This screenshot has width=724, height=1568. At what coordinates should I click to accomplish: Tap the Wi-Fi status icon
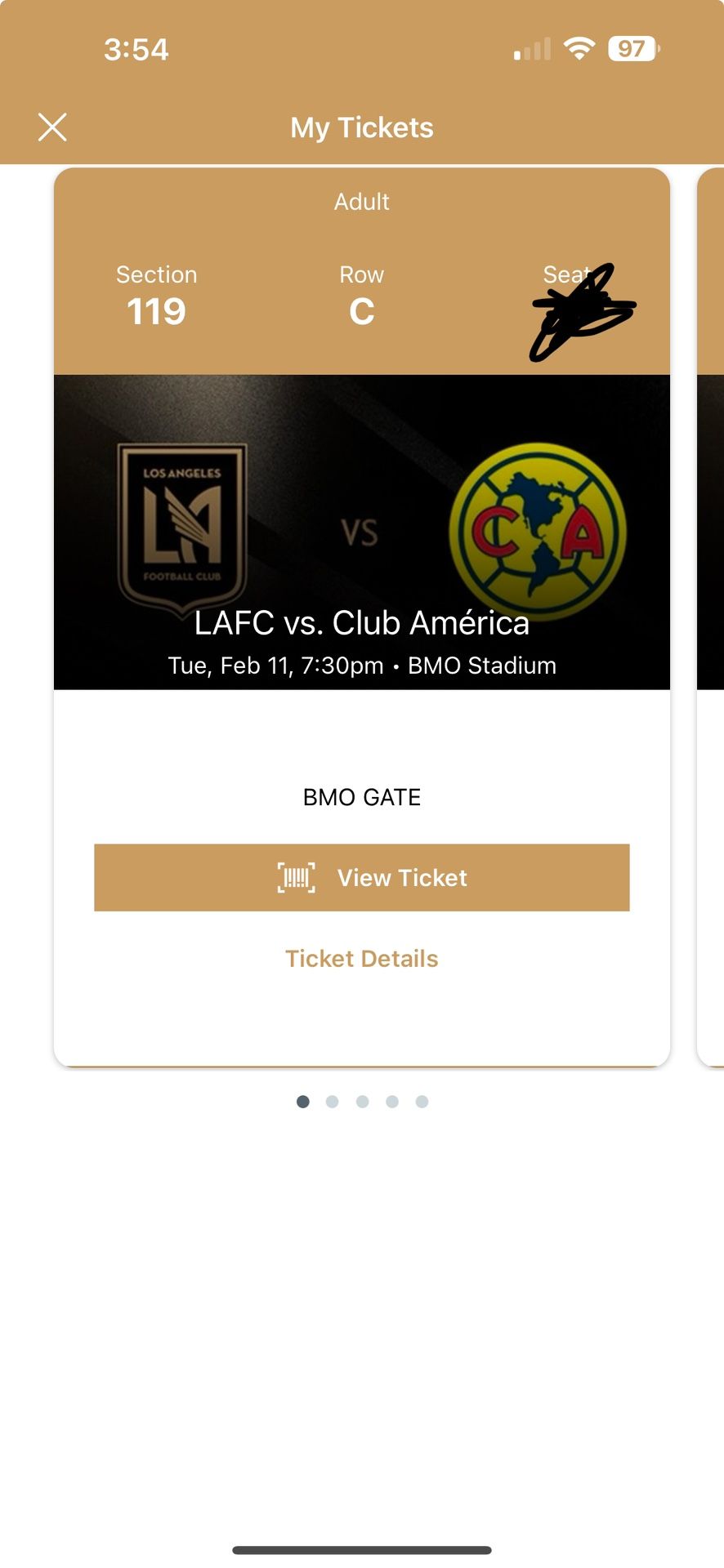tap(579, 49)
